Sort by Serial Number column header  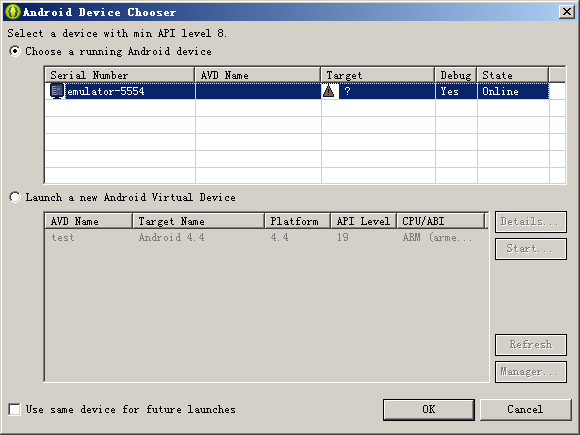pos(120,75)
